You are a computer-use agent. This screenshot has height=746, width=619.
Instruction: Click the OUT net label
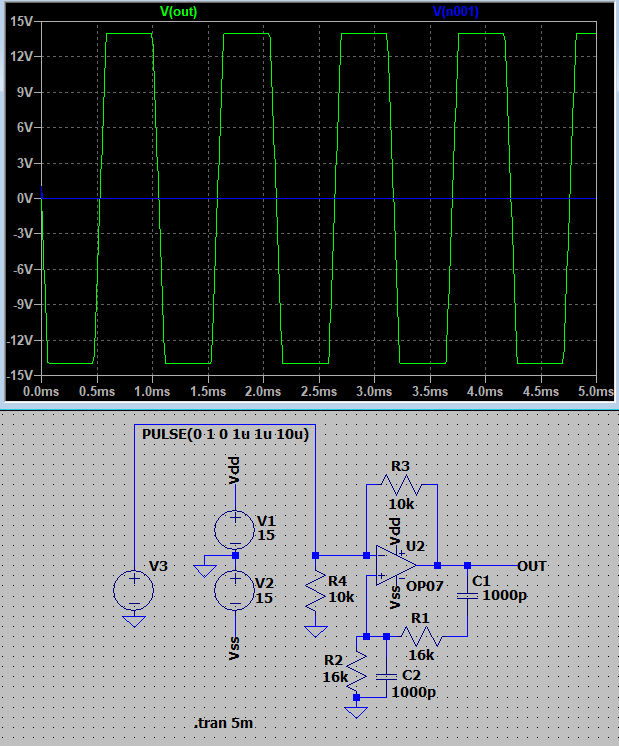coord(533,566)
